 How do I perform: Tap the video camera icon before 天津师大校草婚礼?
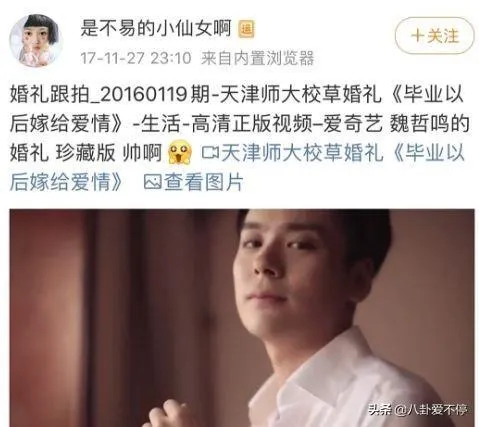point(210,153)
